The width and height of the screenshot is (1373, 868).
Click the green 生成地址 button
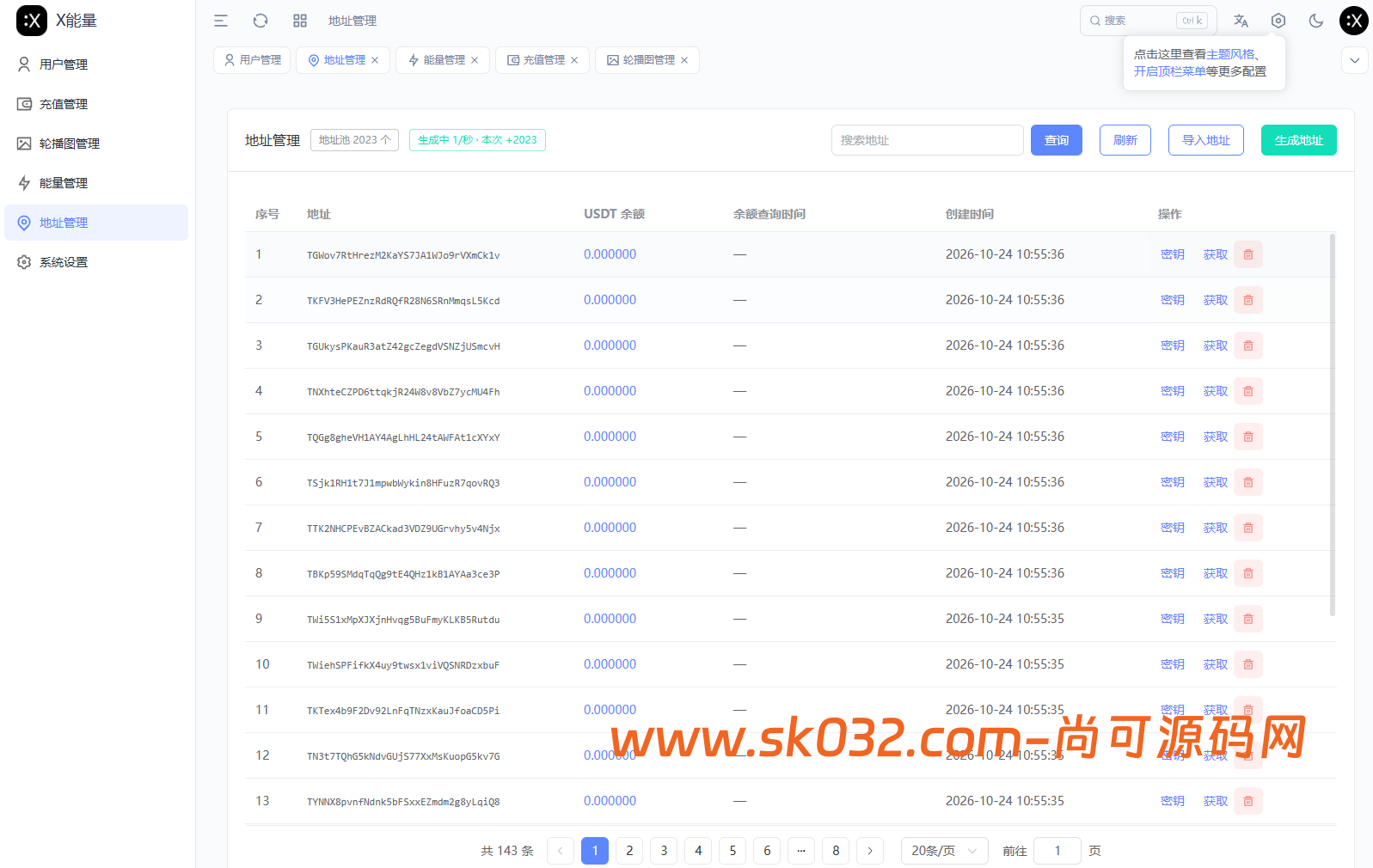(1299, 140)
